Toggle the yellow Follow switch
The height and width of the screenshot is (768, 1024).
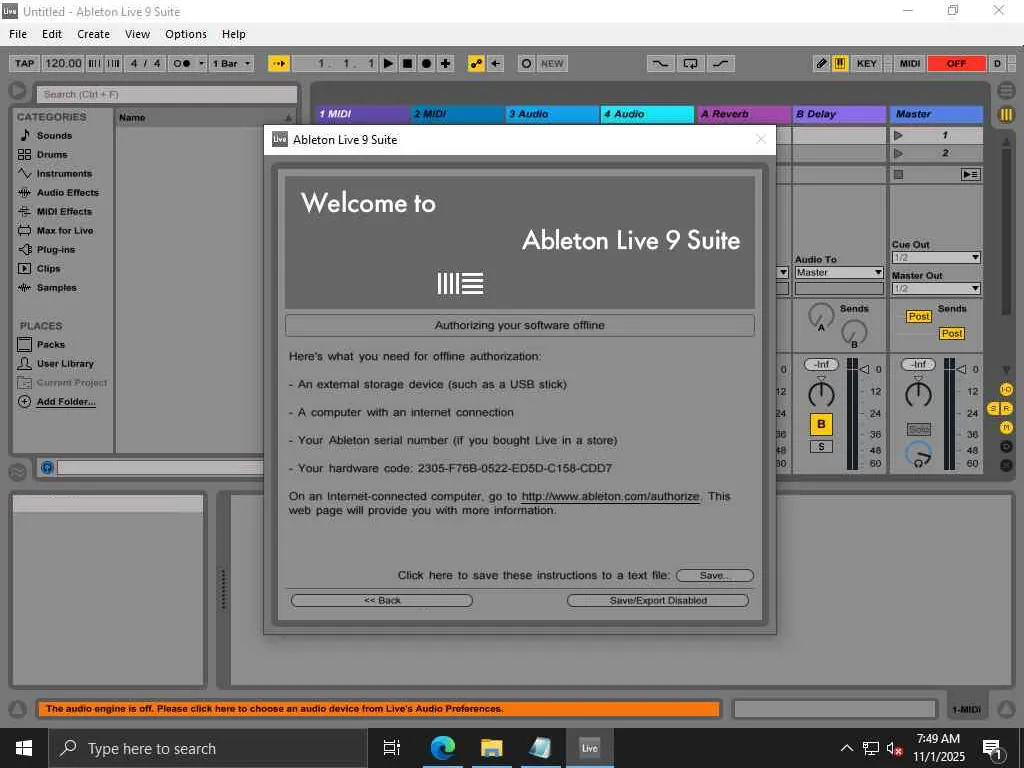[x=280, y=63]
